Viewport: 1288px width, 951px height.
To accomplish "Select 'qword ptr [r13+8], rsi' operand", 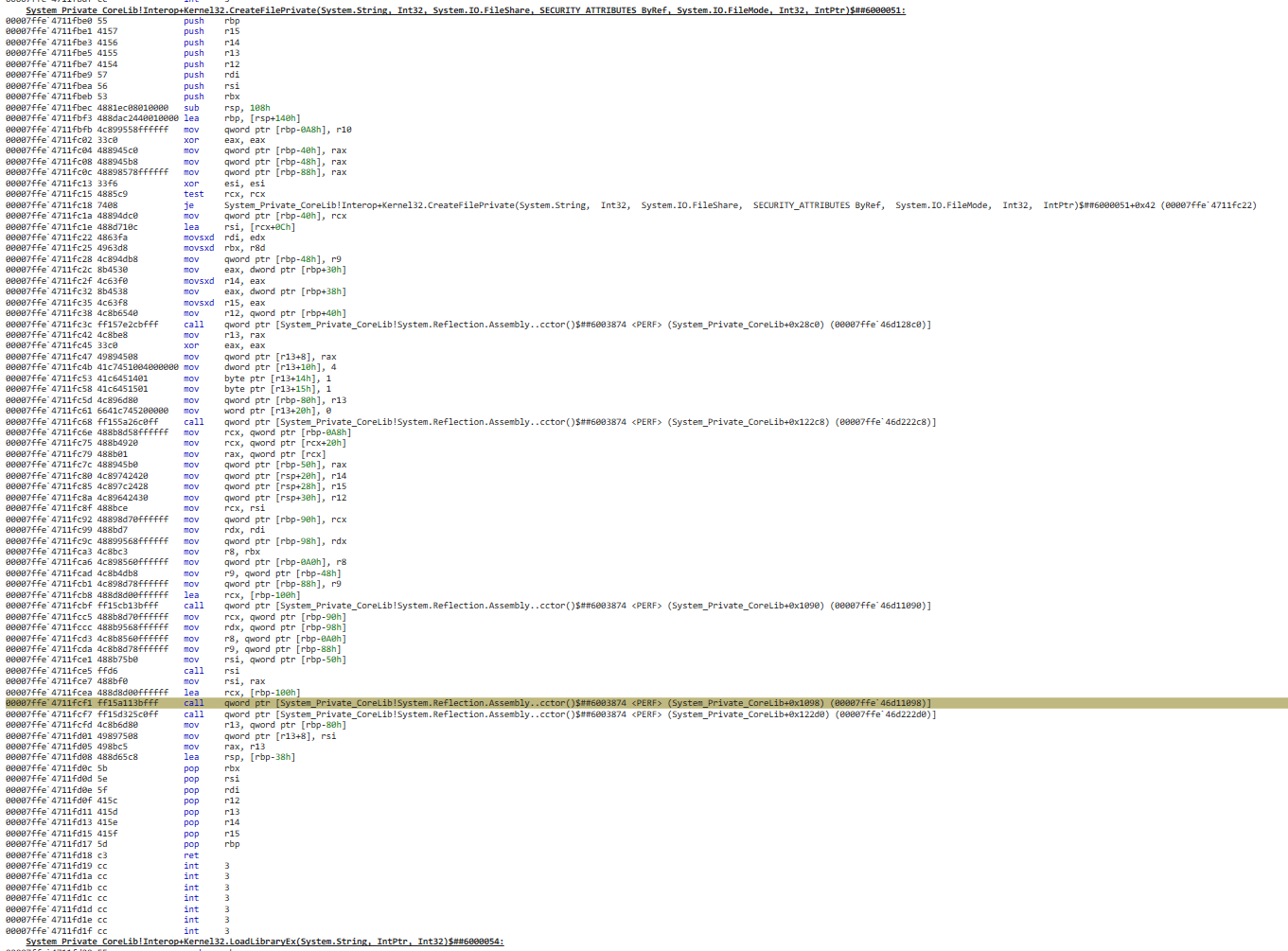I will tap(280, 736).
